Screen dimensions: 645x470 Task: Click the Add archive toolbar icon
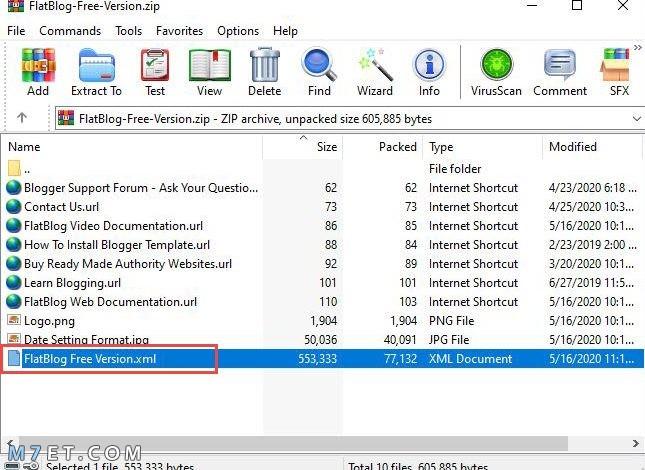point(38,72)
